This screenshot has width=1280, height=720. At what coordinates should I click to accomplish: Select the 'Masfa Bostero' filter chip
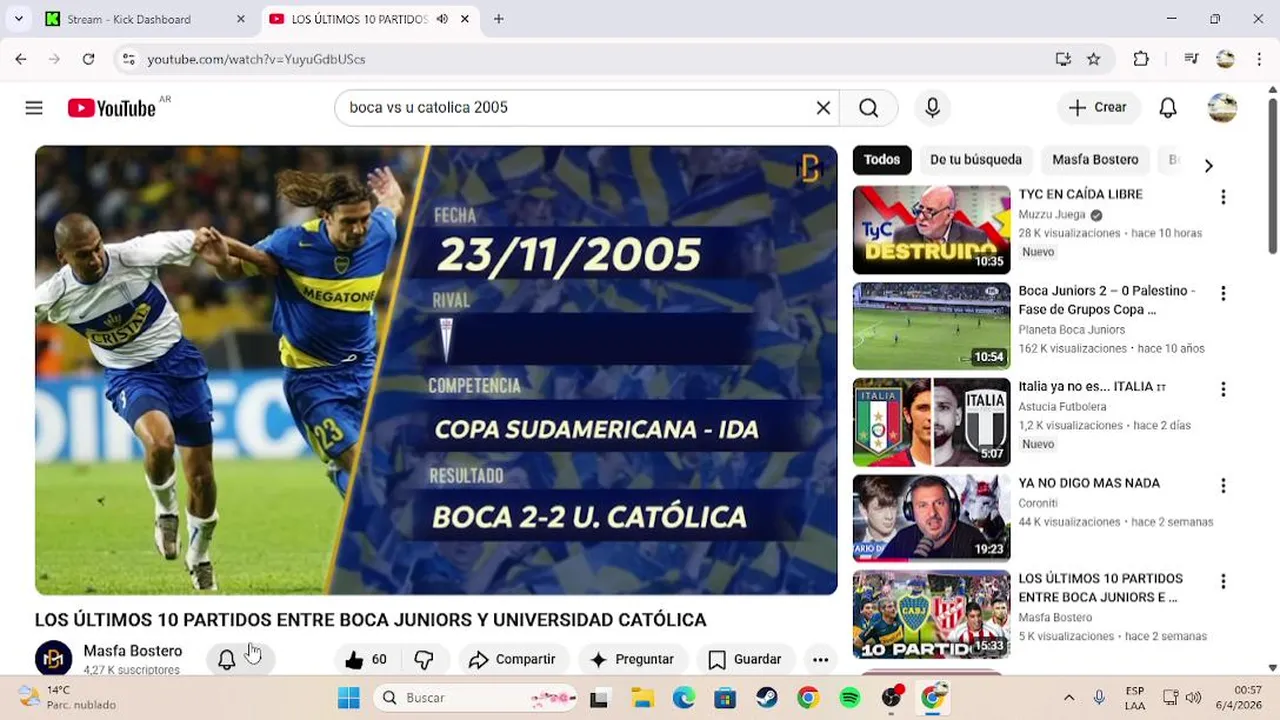click(x=1095, y=160)
